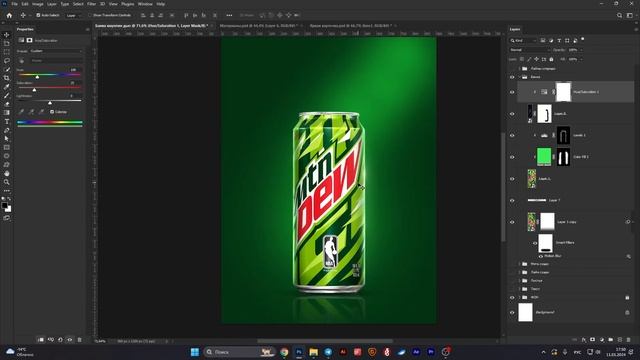This screenshot has height=360, width=640.
Task: Select the Gradient tool
Action: click(x=7, y=113)
